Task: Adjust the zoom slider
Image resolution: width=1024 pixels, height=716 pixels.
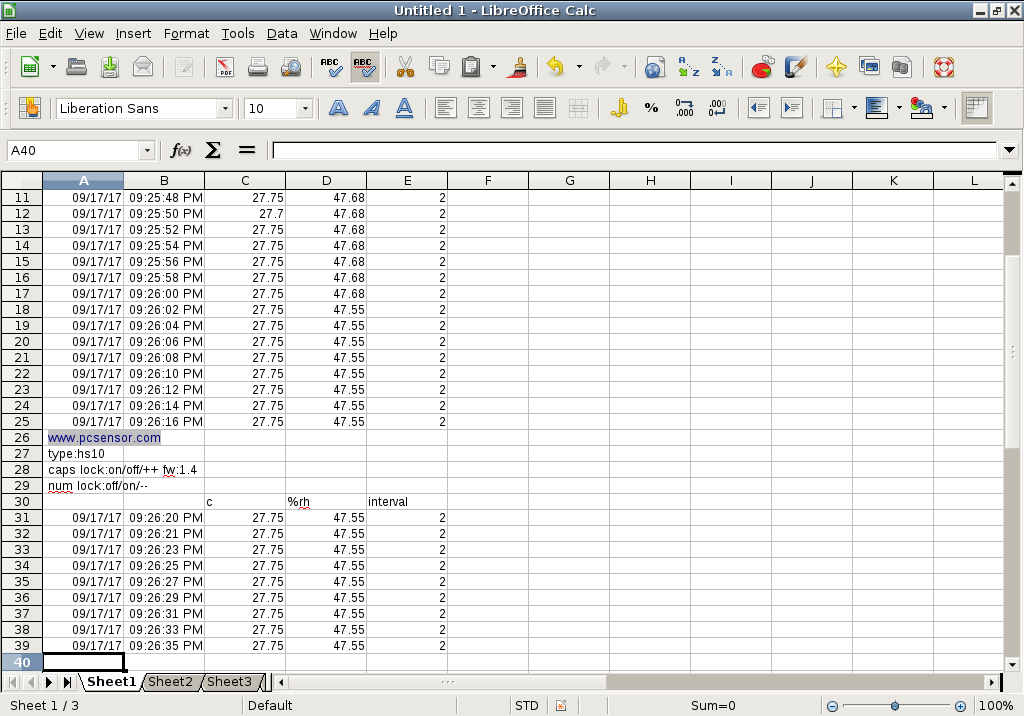Action: point(893,705)
